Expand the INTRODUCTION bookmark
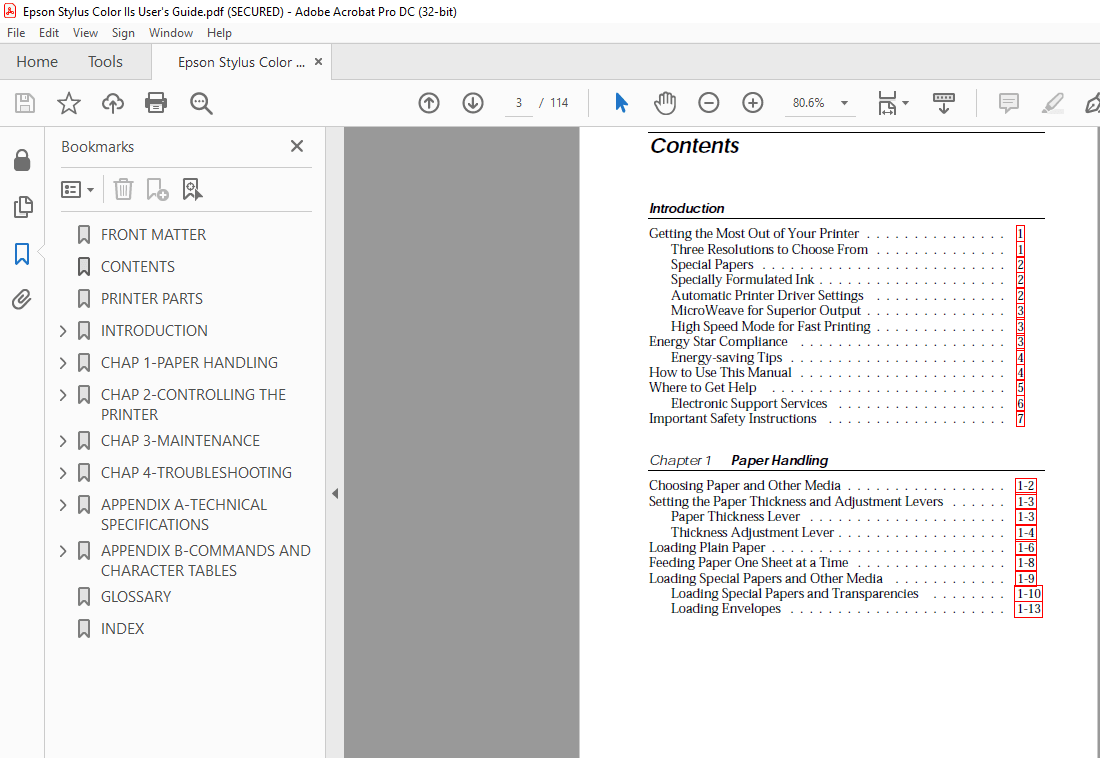Screen dimensions: 1100x758 (63, 331)
